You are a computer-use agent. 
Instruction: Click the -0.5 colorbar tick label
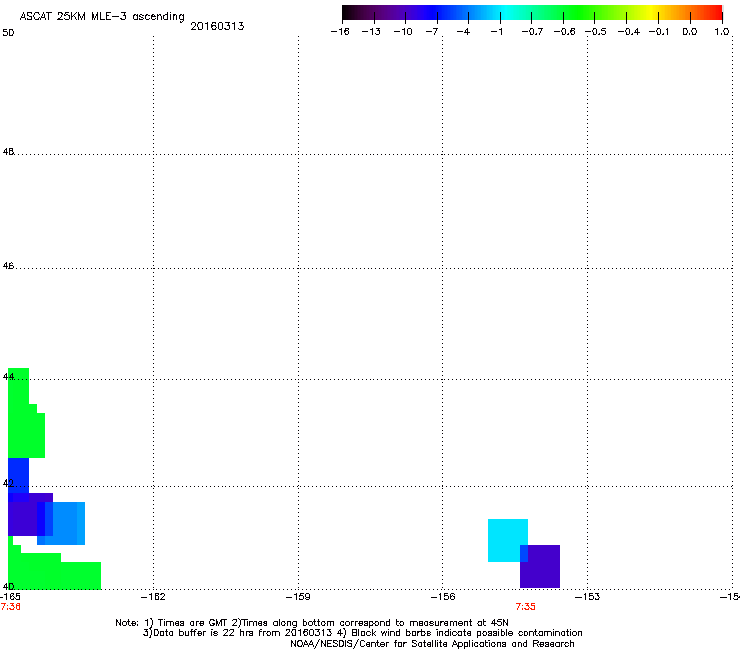coord(596,32)
